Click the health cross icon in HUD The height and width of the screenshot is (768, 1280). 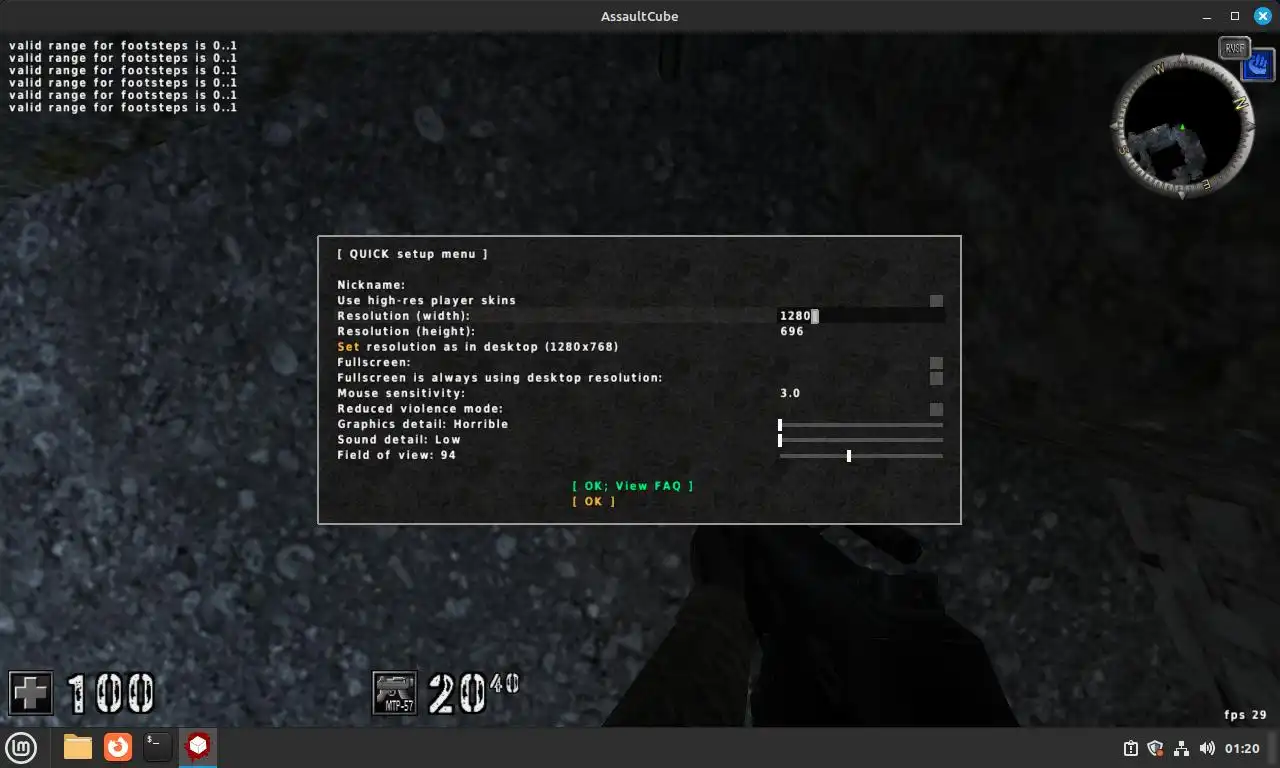(31, 692)
